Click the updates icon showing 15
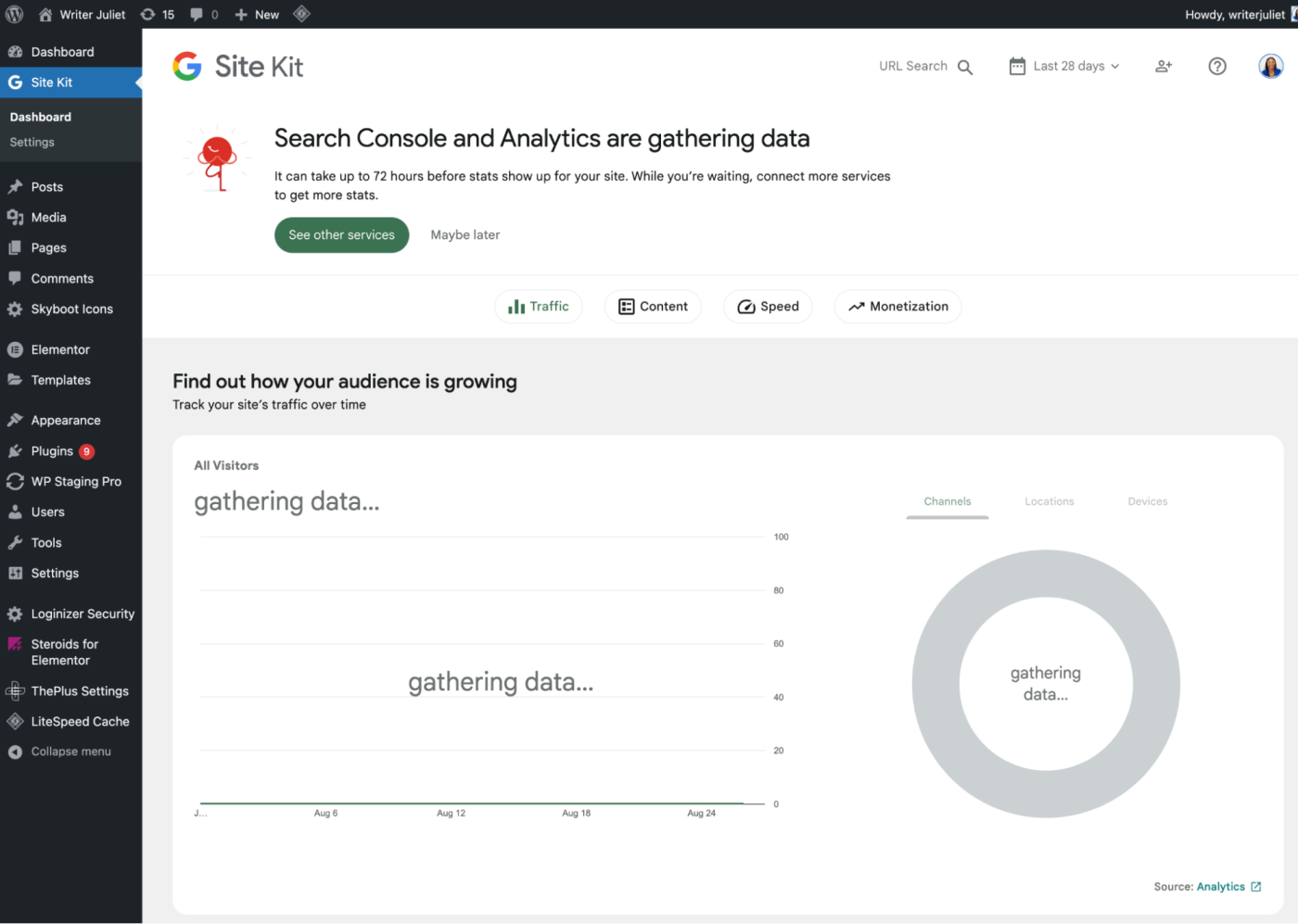This screenshot has width=1298, height=924. (x=147, y=14)
